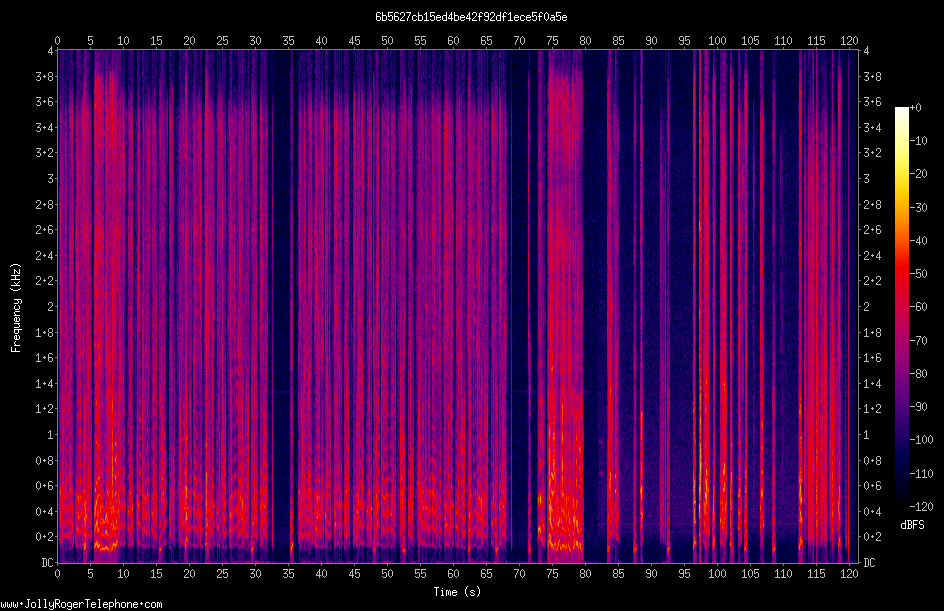
Task: Click the 60 tick on the bottom time axis
Action: click(453, 574)
